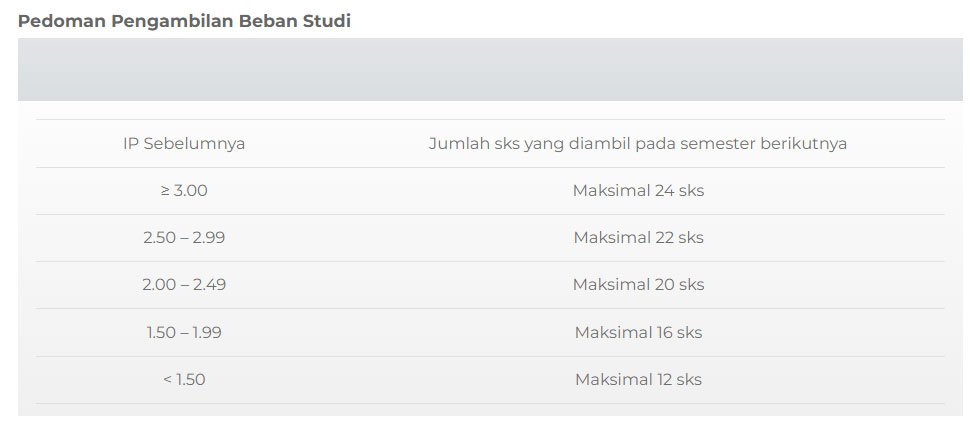Viewport: 977px width, 429px height.
Task: Select the 'IP Sebelumnya' column header
Action: point(184,143)
